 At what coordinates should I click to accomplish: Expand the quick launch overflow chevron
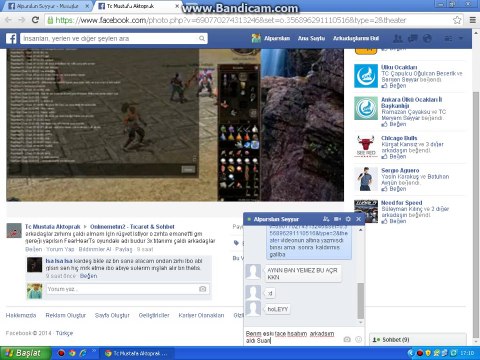pos(94,351)
